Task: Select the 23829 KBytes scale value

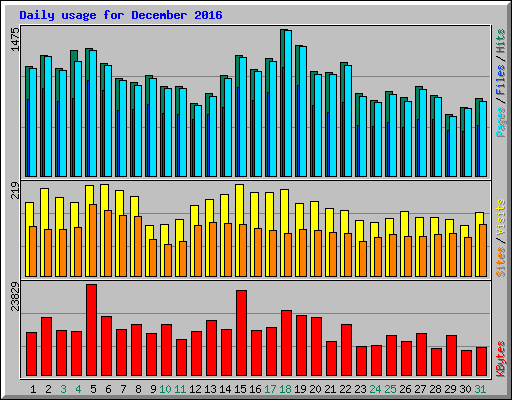Action: pos(15,296)
